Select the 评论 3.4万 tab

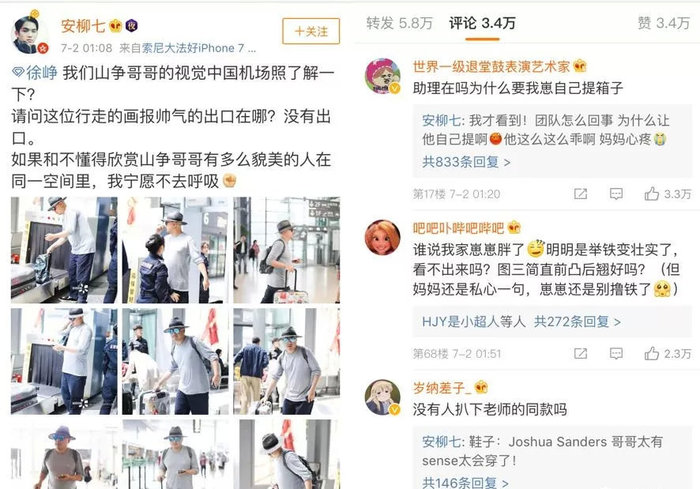point(482,23)
